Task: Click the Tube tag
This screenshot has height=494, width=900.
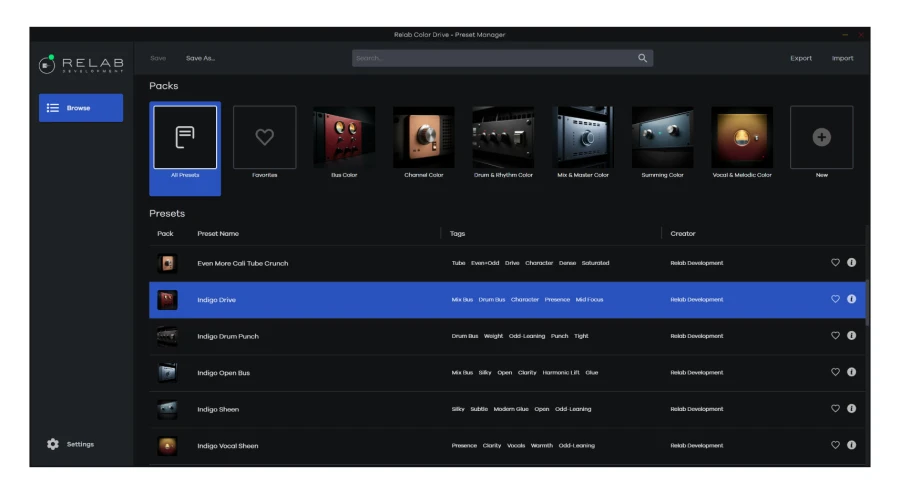Action: tap(459, 263)
